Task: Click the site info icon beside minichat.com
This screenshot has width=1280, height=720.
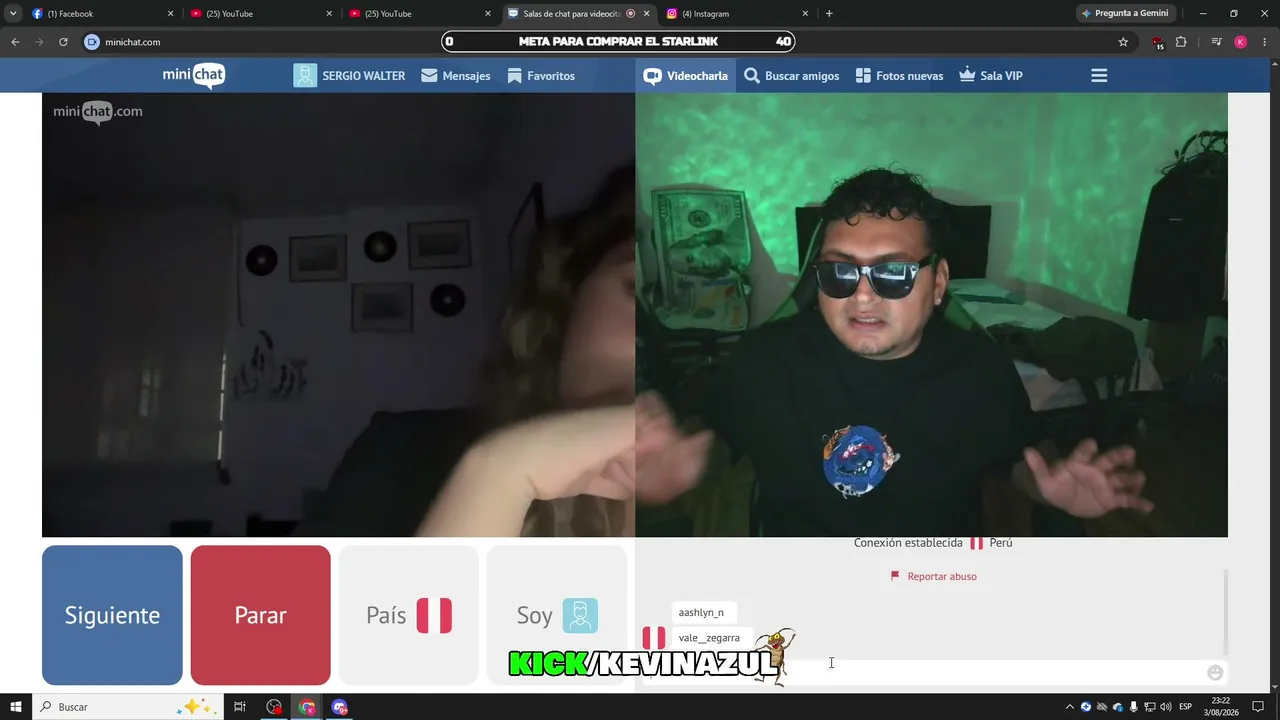Action: [92, 42]
